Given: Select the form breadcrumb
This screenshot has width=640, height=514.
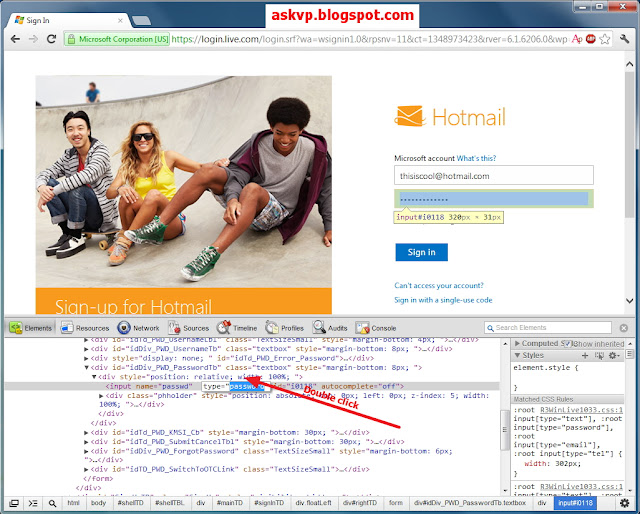Looking at the screenshot, I should click(x=396, y=503).
